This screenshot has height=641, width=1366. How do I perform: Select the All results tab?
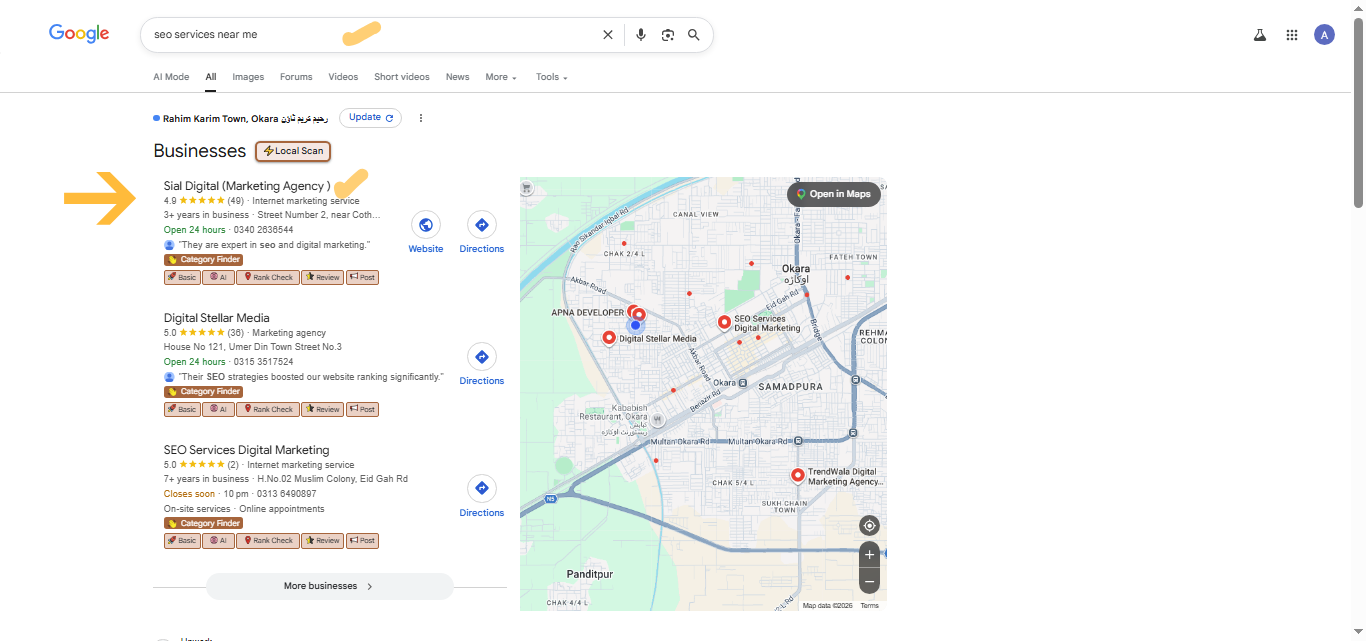pos(211,77)
